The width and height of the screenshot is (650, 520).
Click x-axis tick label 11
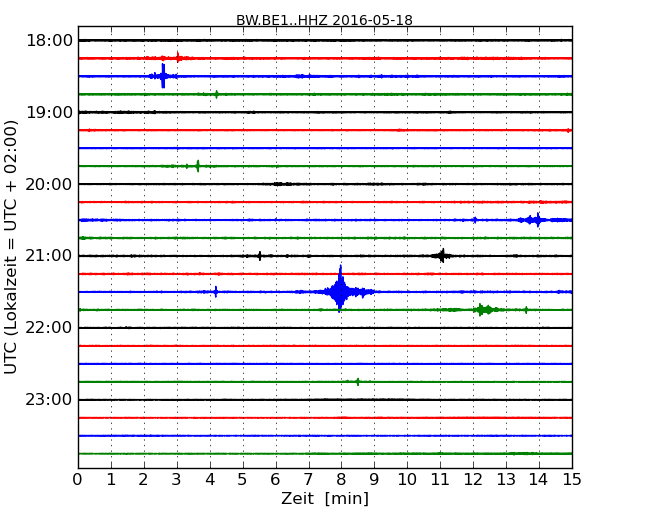440,480
